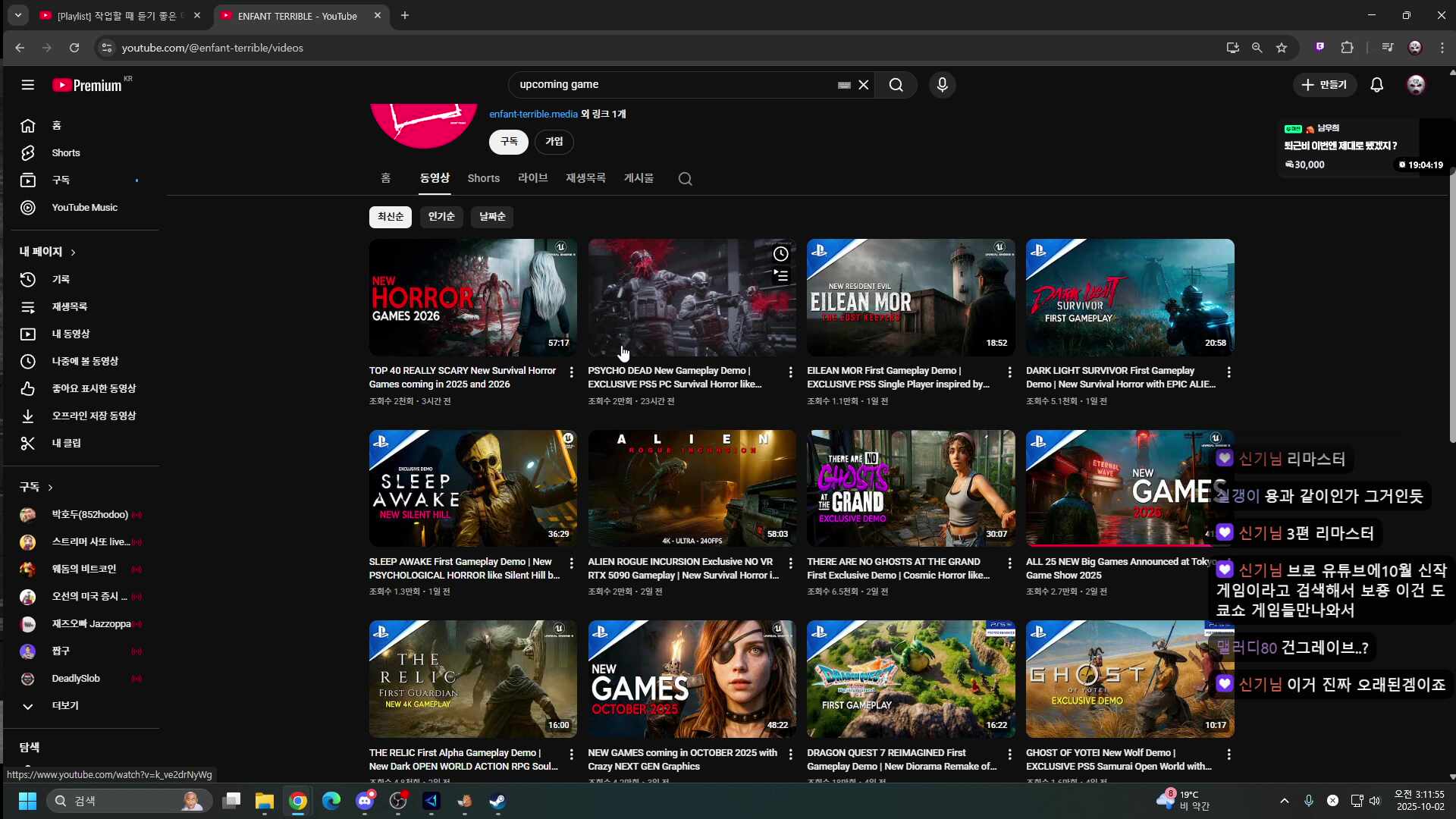
Task: Click the channel search magnifier icon
Action: pos(685,179)
